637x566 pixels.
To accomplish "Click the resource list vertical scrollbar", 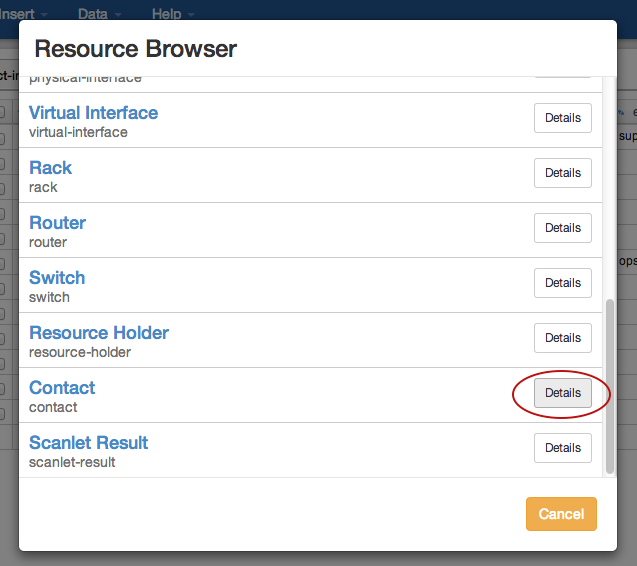I will click(610, 385).
